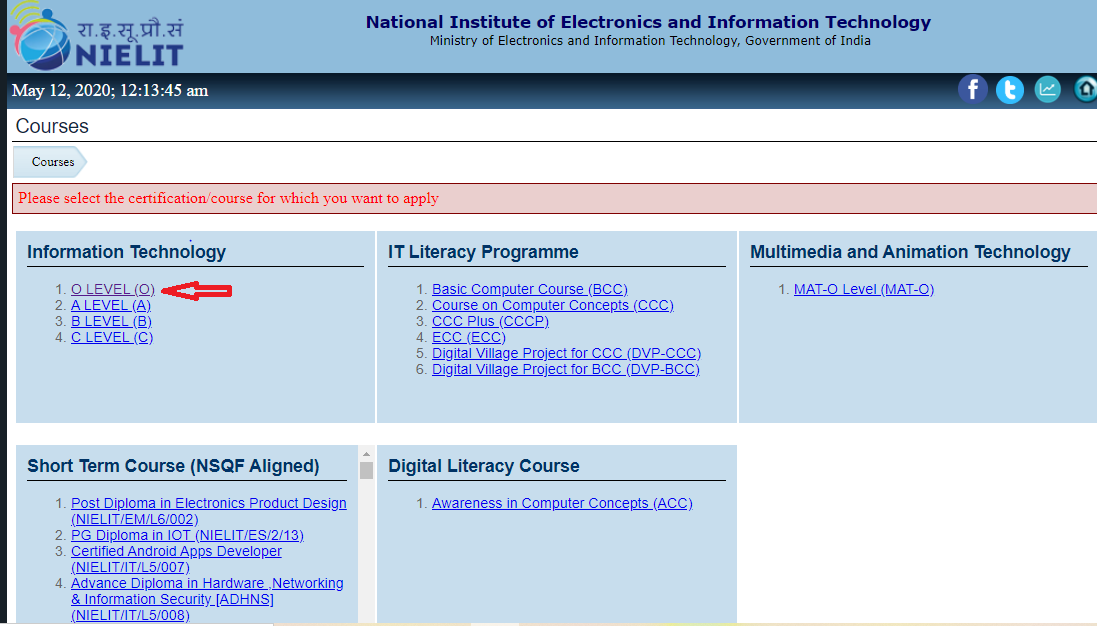Go to home via the house icon
The image size is (1097, 626).
point(1085,90)
